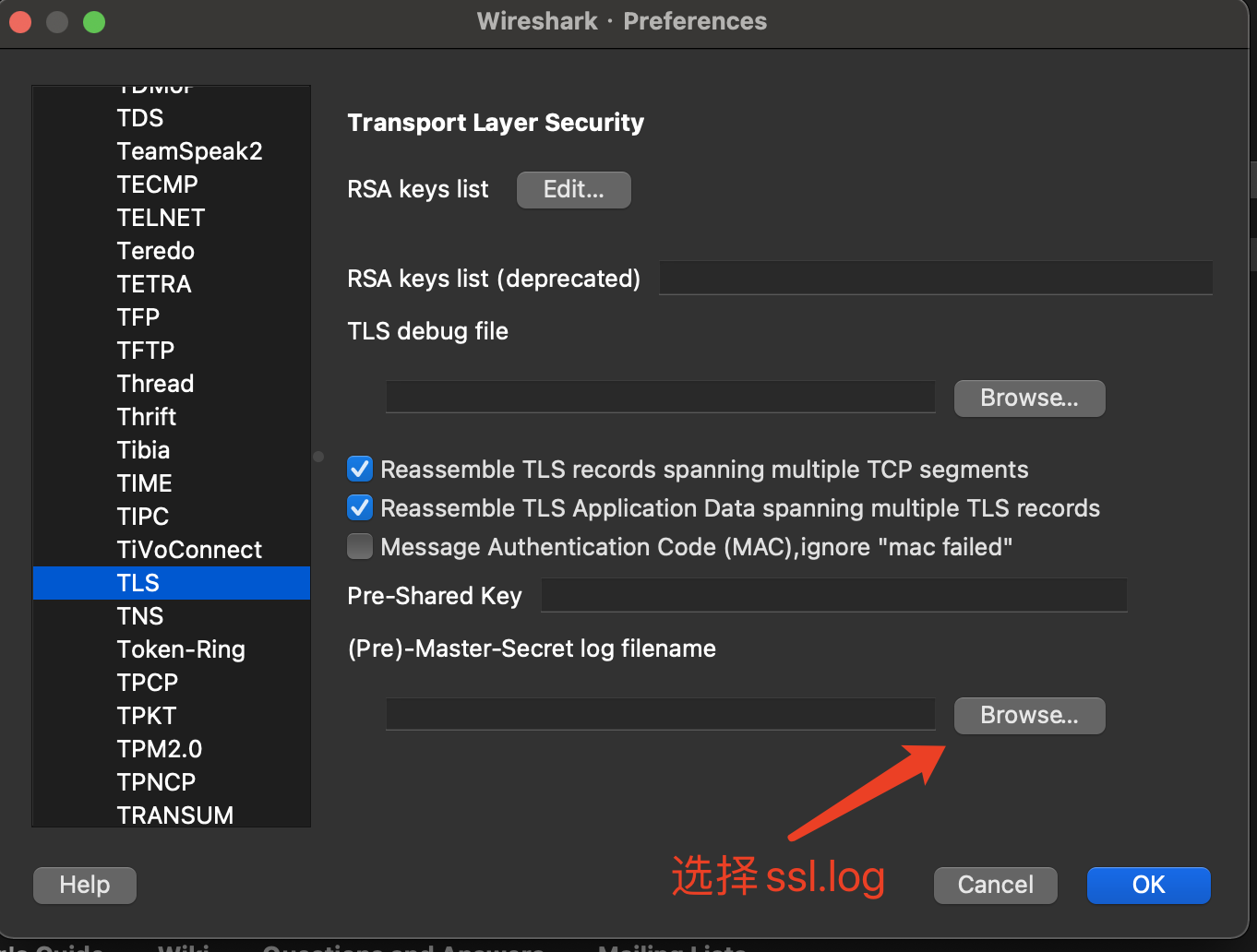Click the Master-Secret log filename field
The height and width of the screenshot is (952, 1257).
(x=660, y=715)
